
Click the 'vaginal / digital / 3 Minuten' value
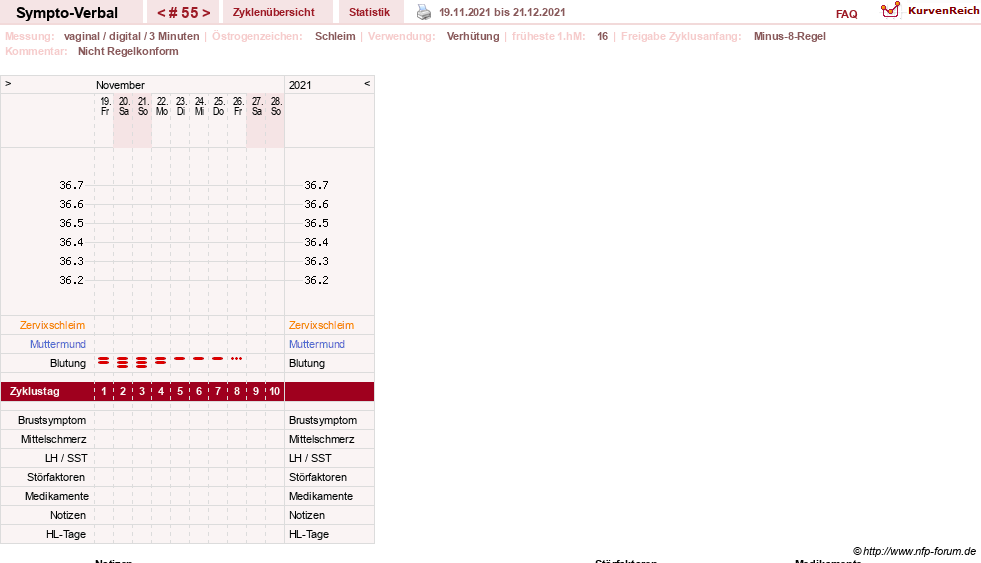point(131,36)
